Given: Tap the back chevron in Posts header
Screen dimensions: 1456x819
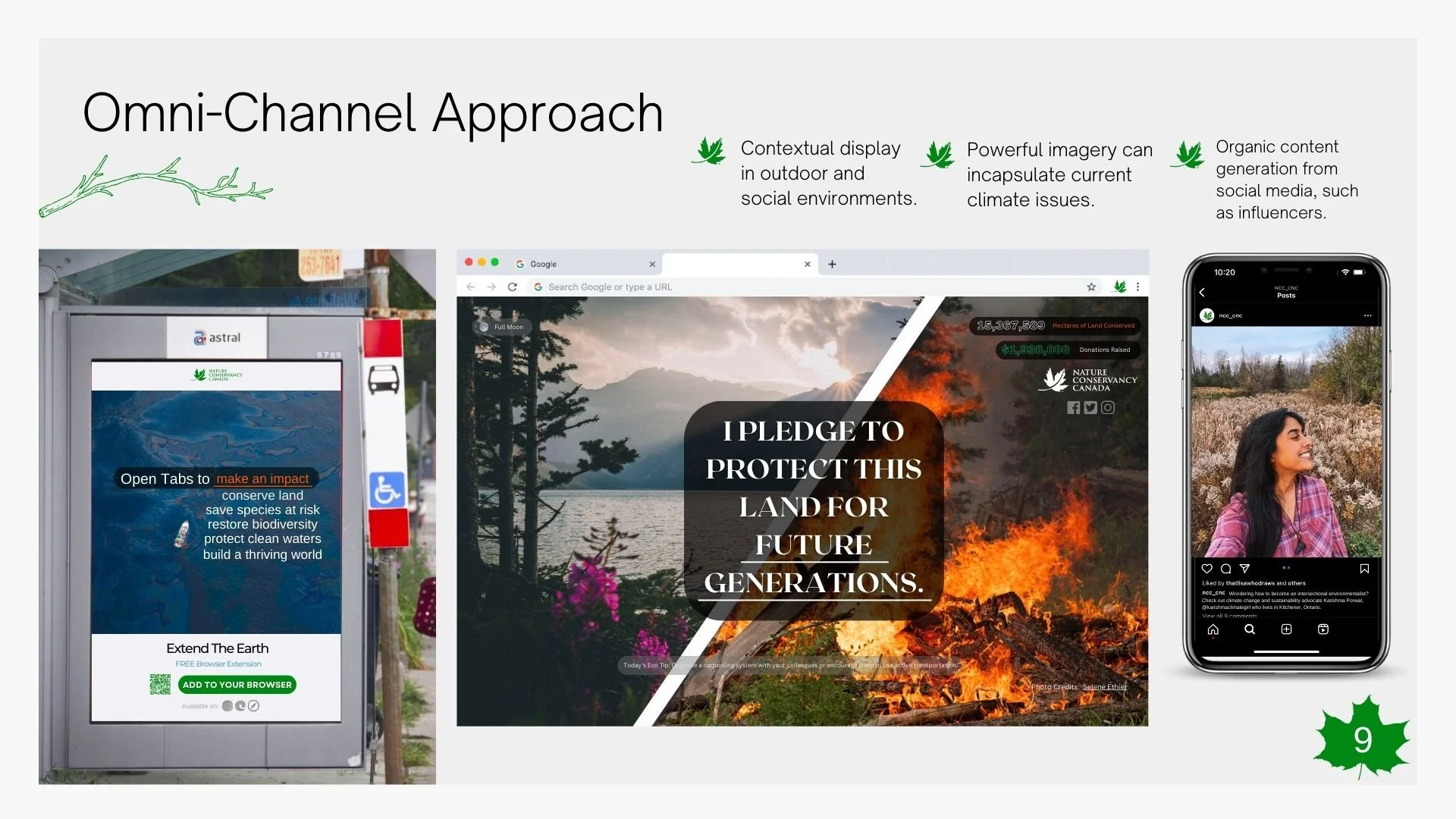Looking at the screenshot, I should point(1202,292).
